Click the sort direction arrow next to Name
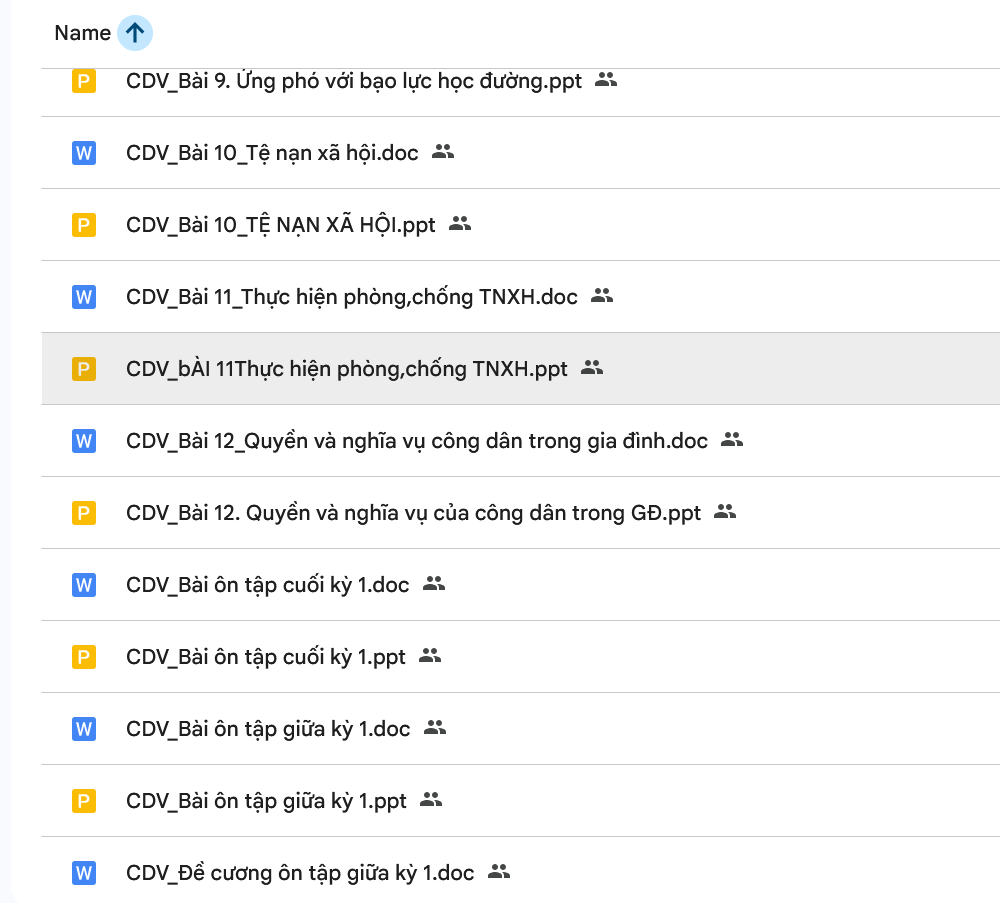Image resolution: width=1000 pixels, height=903 pixels. 135,33
